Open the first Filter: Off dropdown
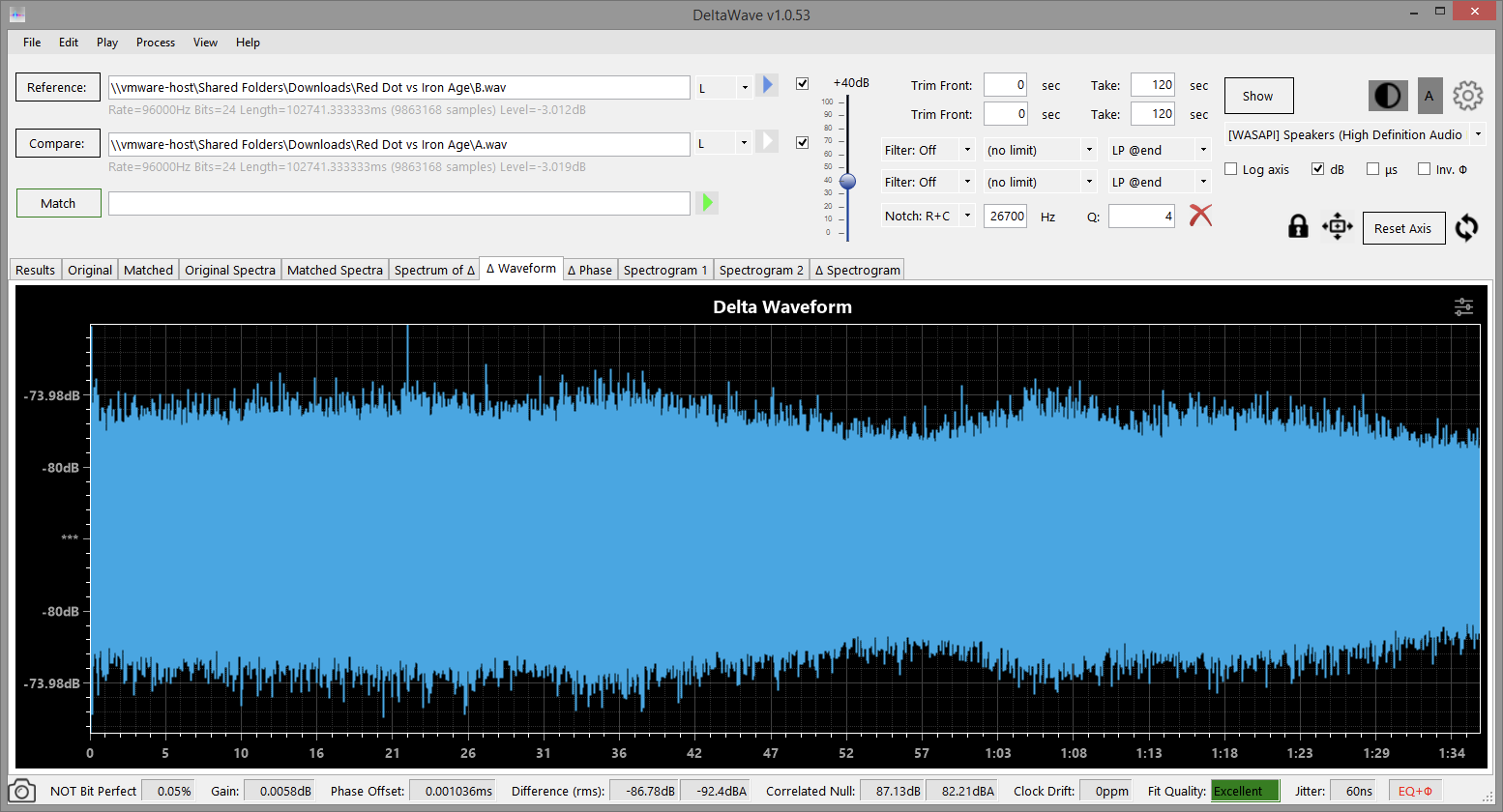Image resolution: width=1503 pixels, height=812 pixels. coord(928,150)
